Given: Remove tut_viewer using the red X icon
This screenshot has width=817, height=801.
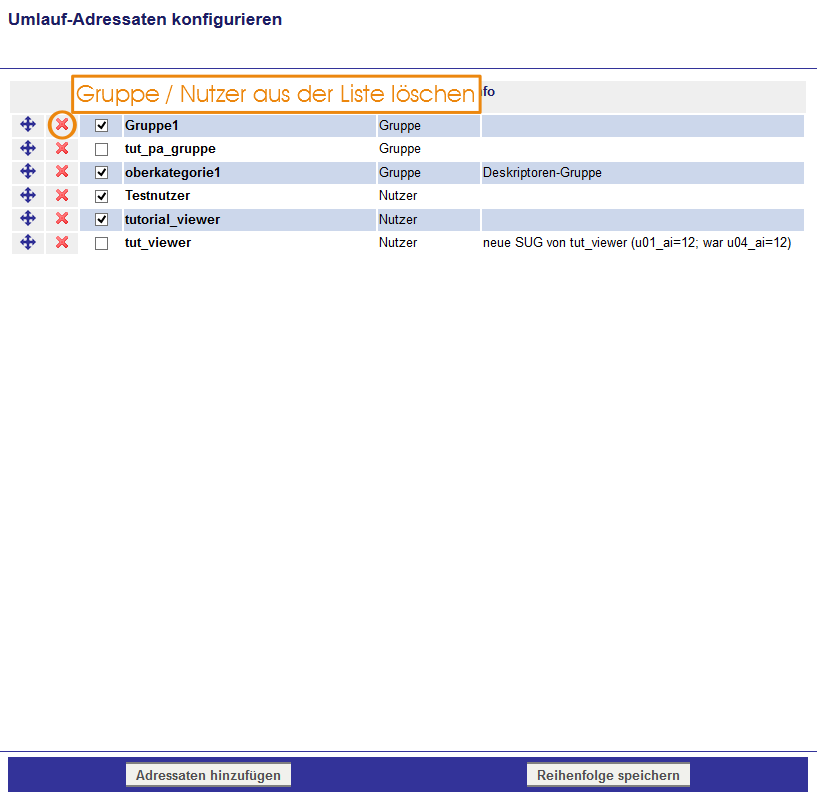Looking at the screenshot, I should tap(62, 242).
